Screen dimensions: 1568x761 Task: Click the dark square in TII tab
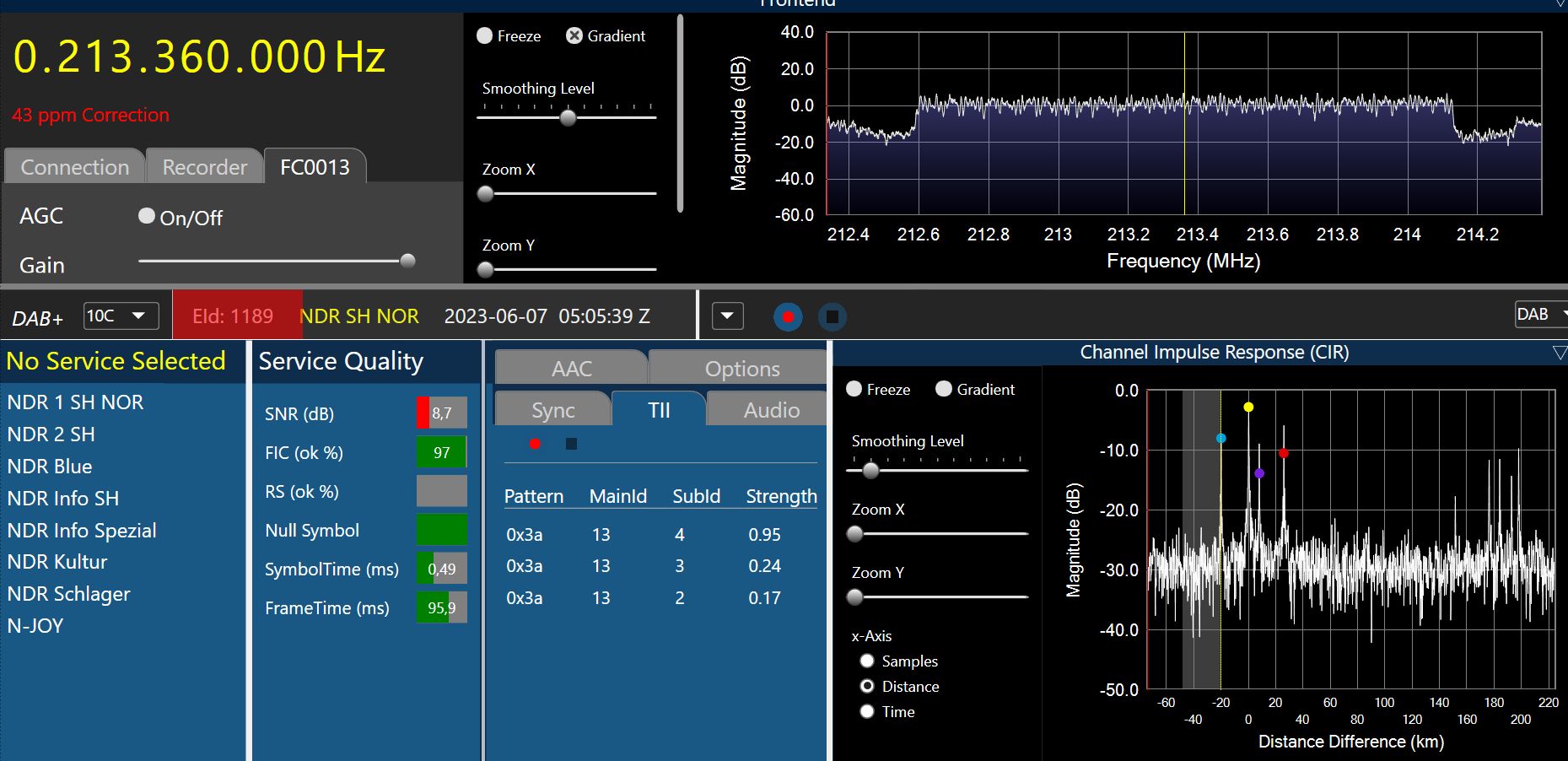[571, 444]
